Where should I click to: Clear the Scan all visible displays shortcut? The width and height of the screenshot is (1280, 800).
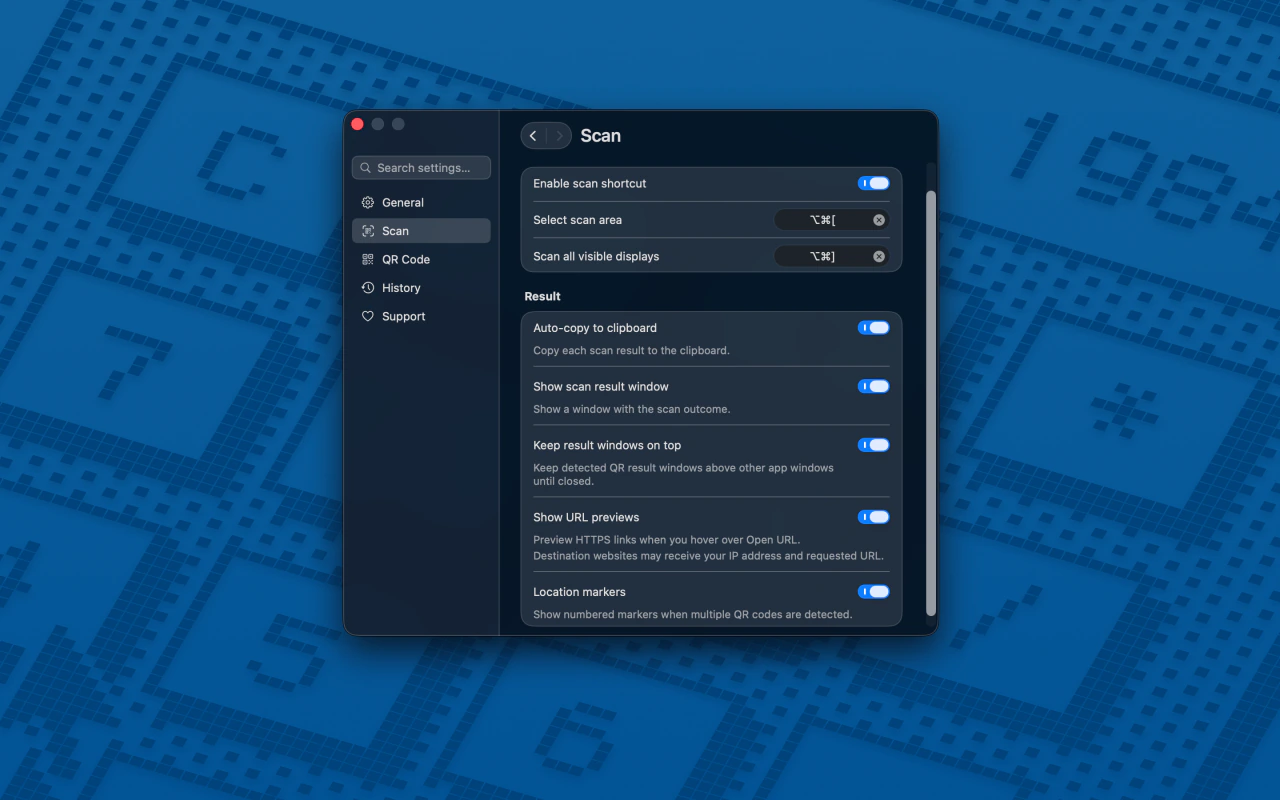(879, 256)
